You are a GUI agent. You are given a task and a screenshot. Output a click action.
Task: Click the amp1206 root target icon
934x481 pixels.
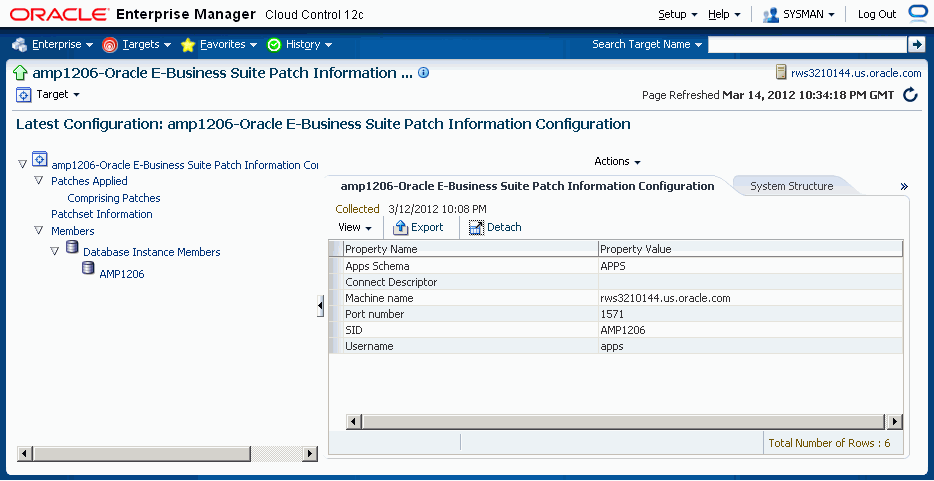point(39,159)
